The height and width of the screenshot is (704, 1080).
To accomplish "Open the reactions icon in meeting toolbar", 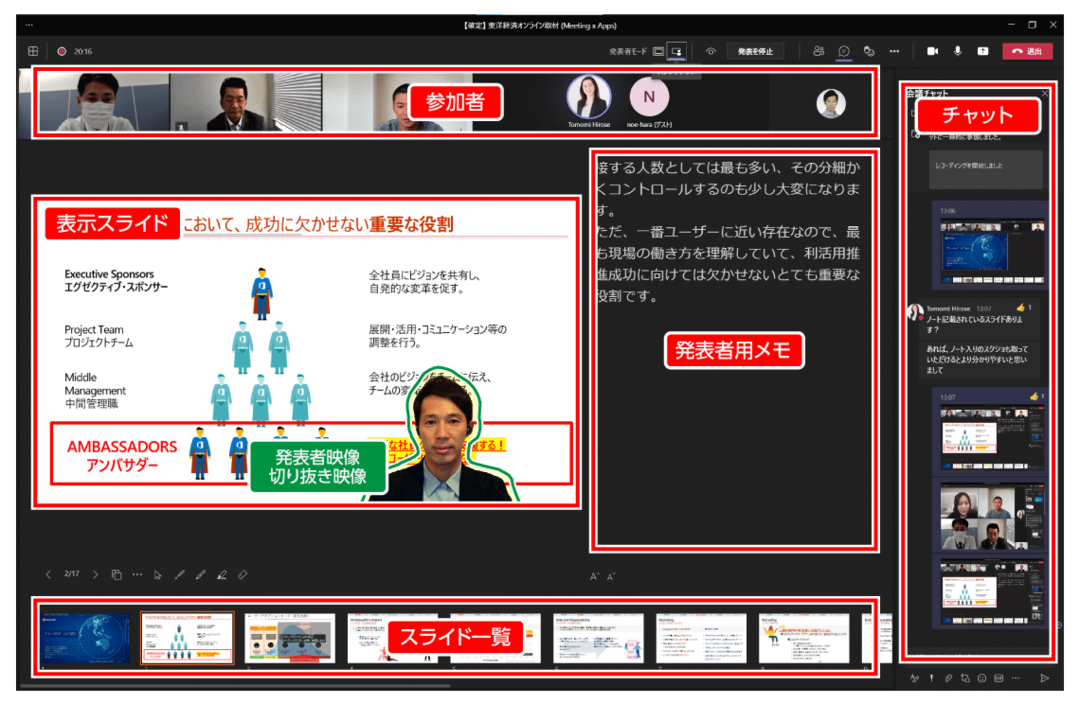I will click(869, 51).
